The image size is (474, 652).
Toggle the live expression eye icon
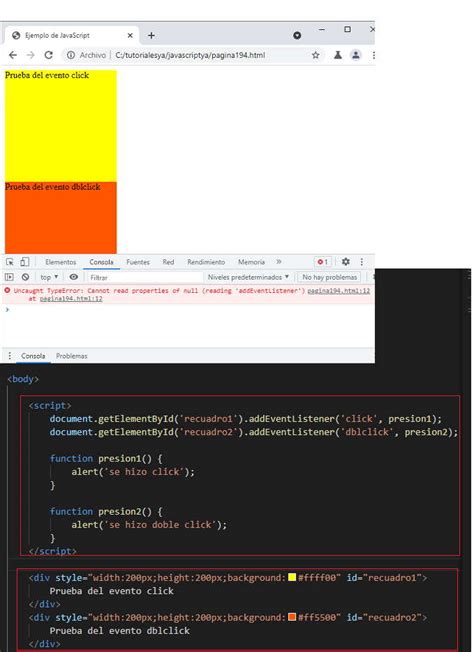74,277
